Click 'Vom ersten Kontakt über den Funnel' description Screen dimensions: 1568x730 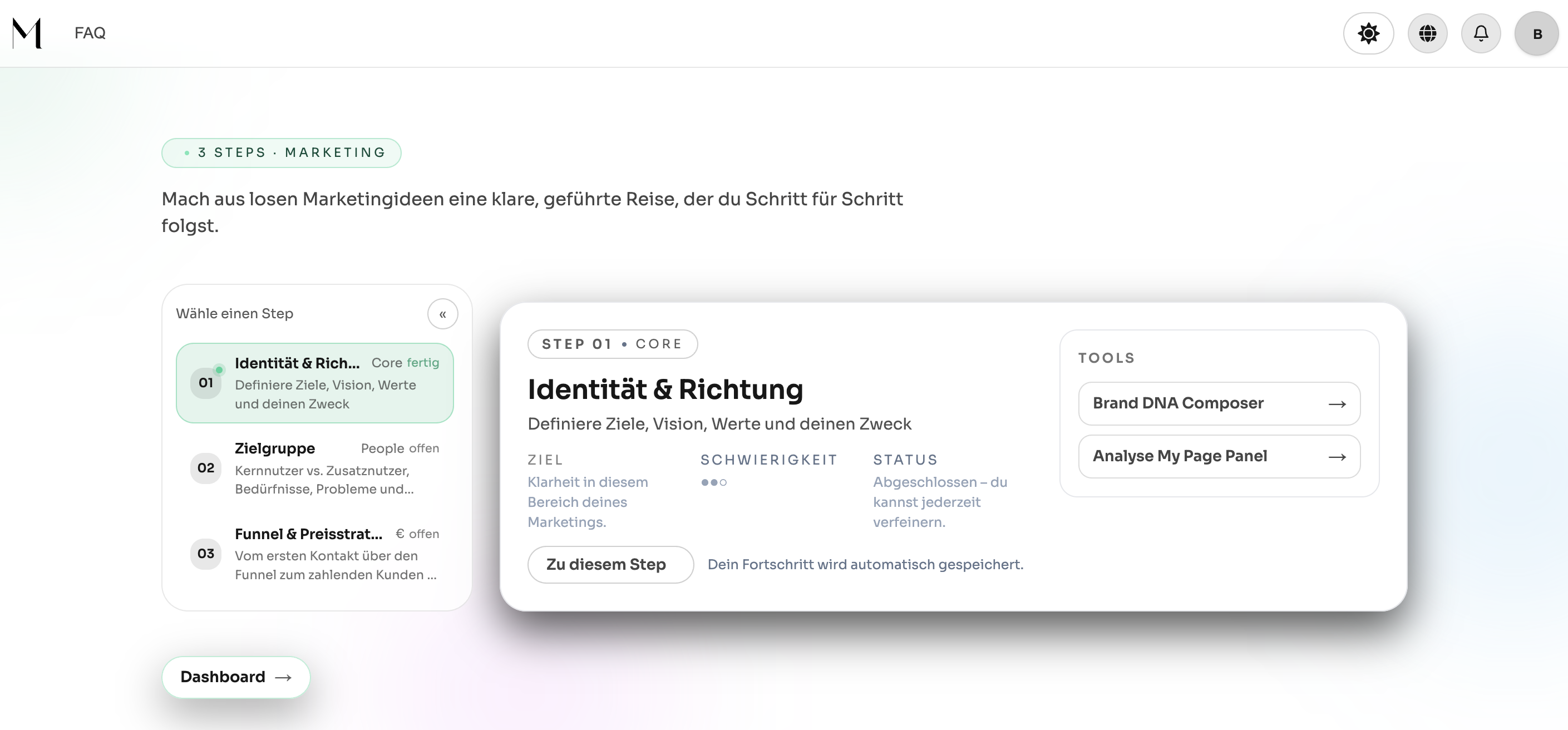(336, 565)
